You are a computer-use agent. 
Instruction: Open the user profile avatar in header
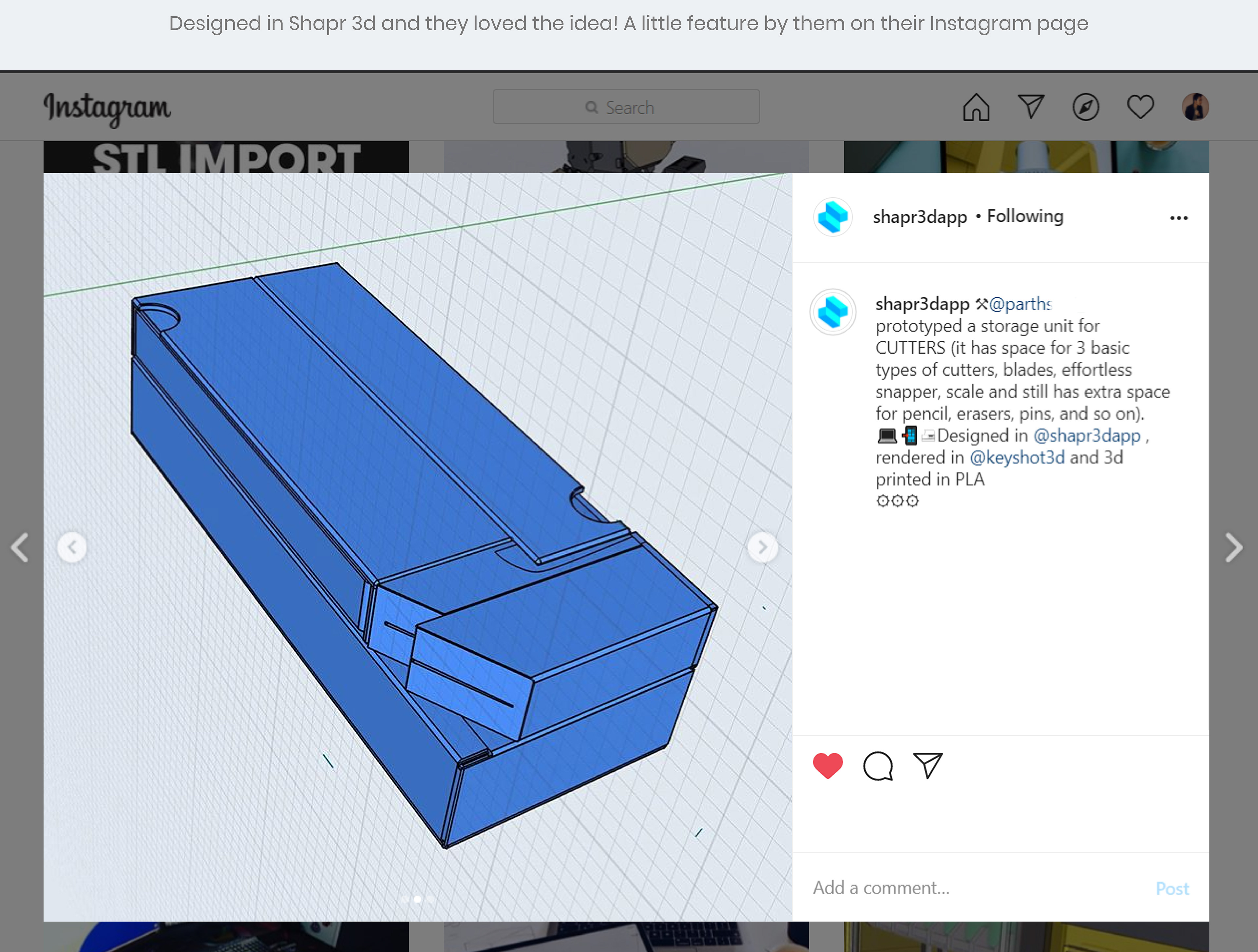point(1195,107)
